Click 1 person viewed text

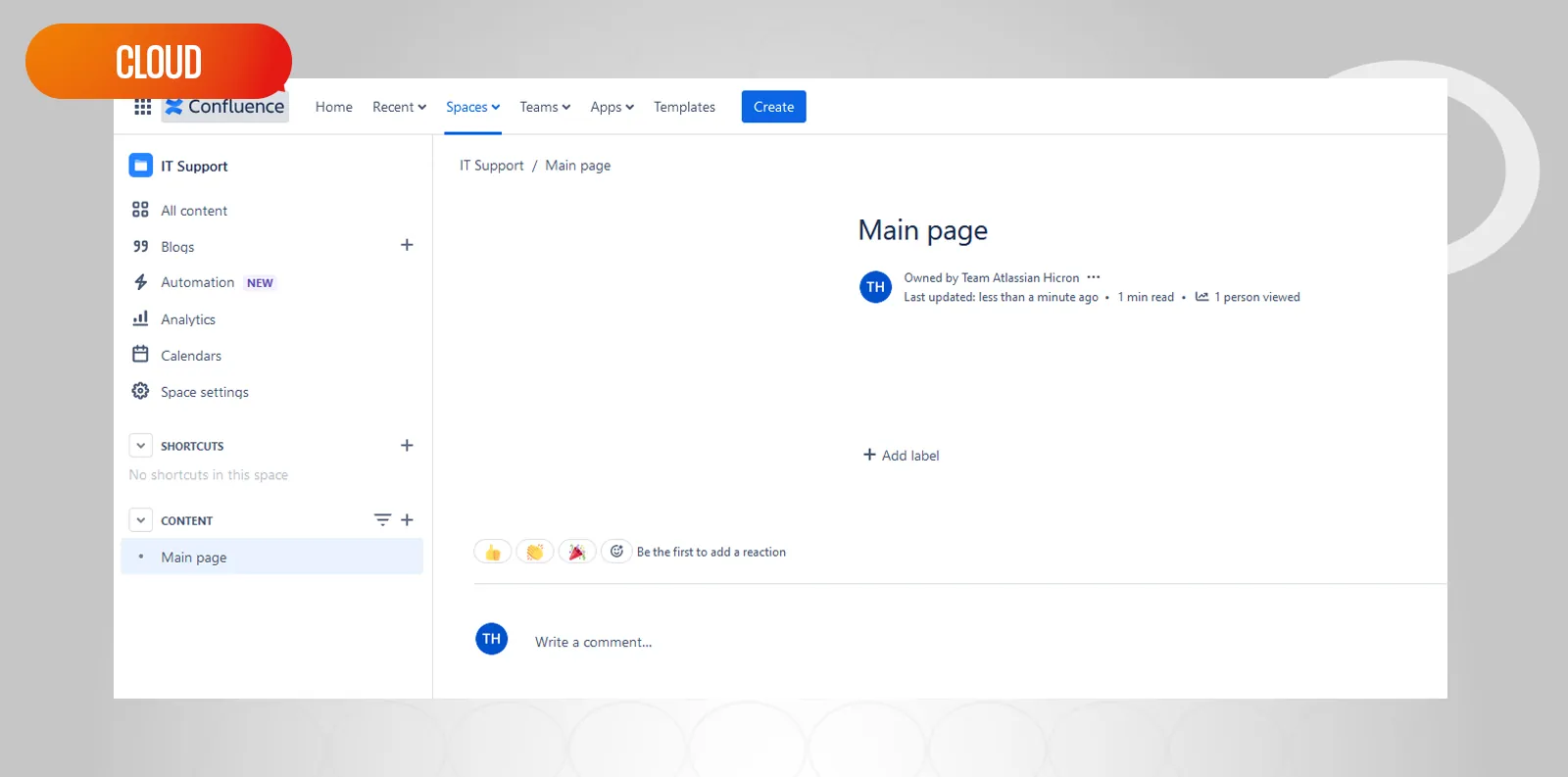point(1257,297)
